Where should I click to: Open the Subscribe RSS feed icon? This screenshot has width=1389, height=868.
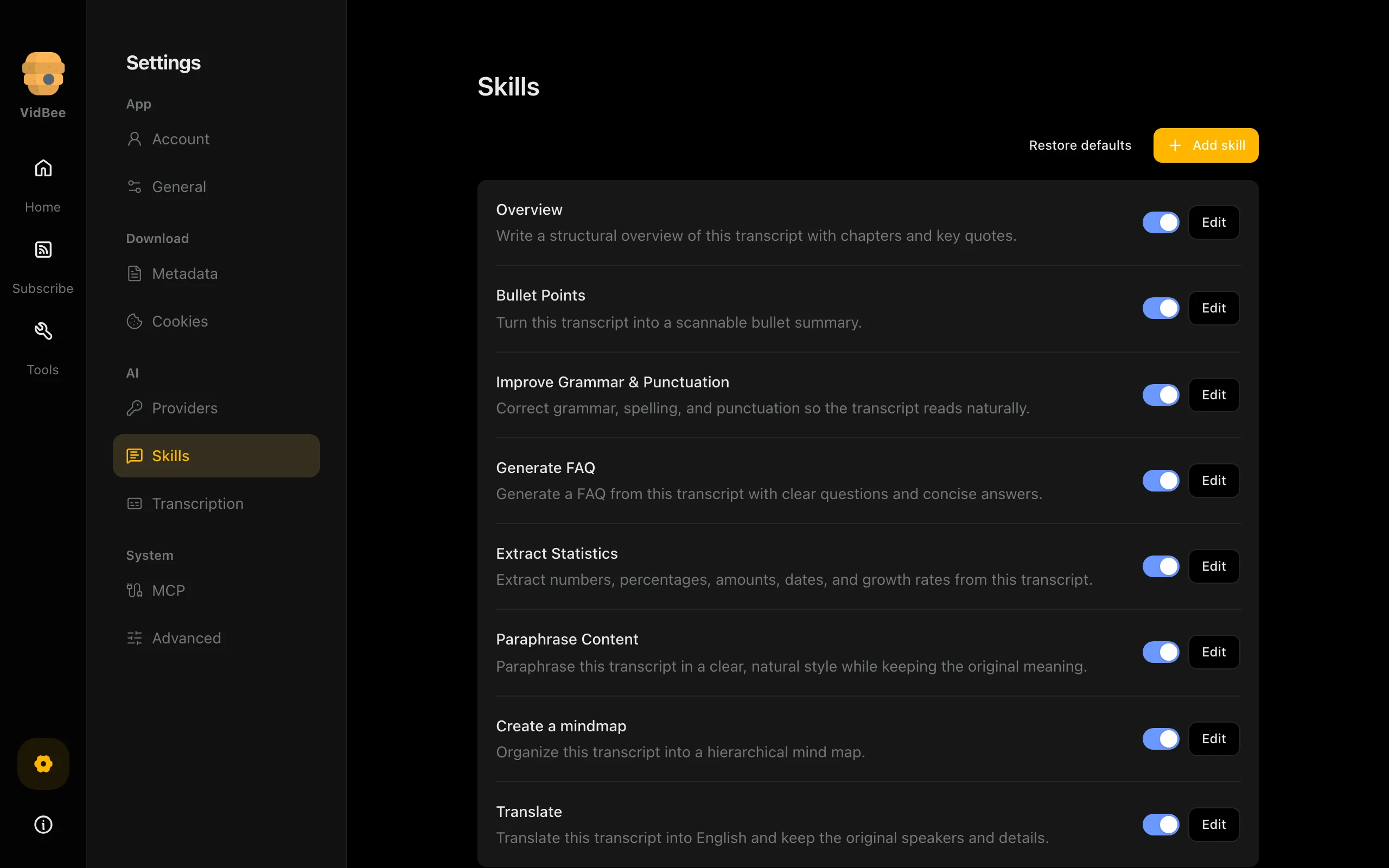(43, 250)
